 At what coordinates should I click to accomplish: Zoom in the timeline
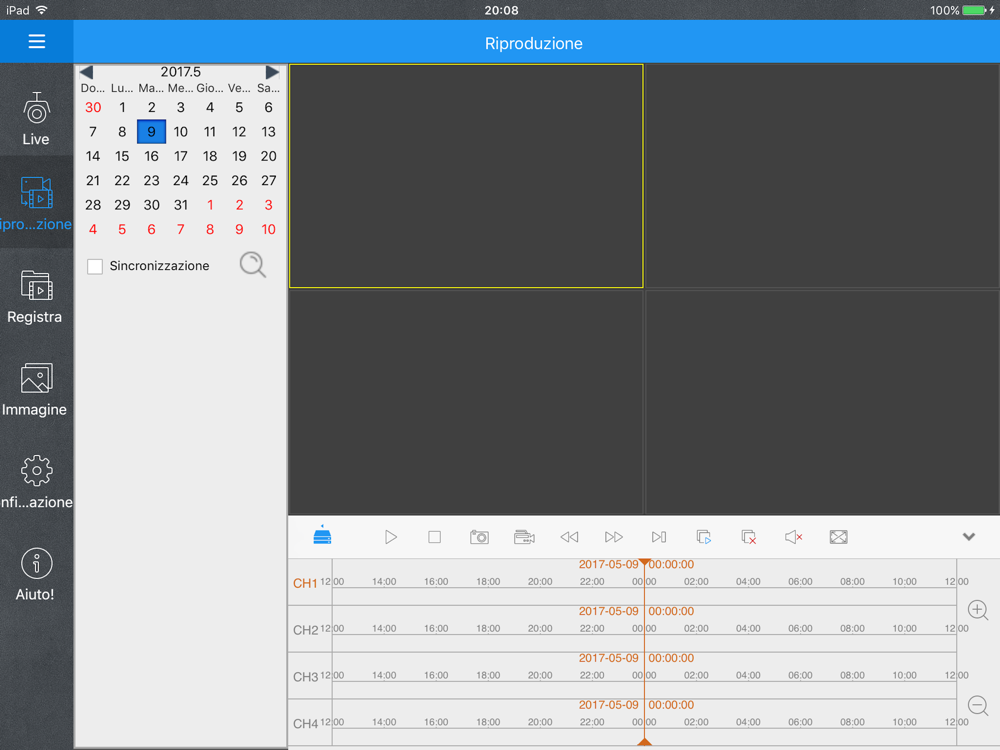(978, 610)
